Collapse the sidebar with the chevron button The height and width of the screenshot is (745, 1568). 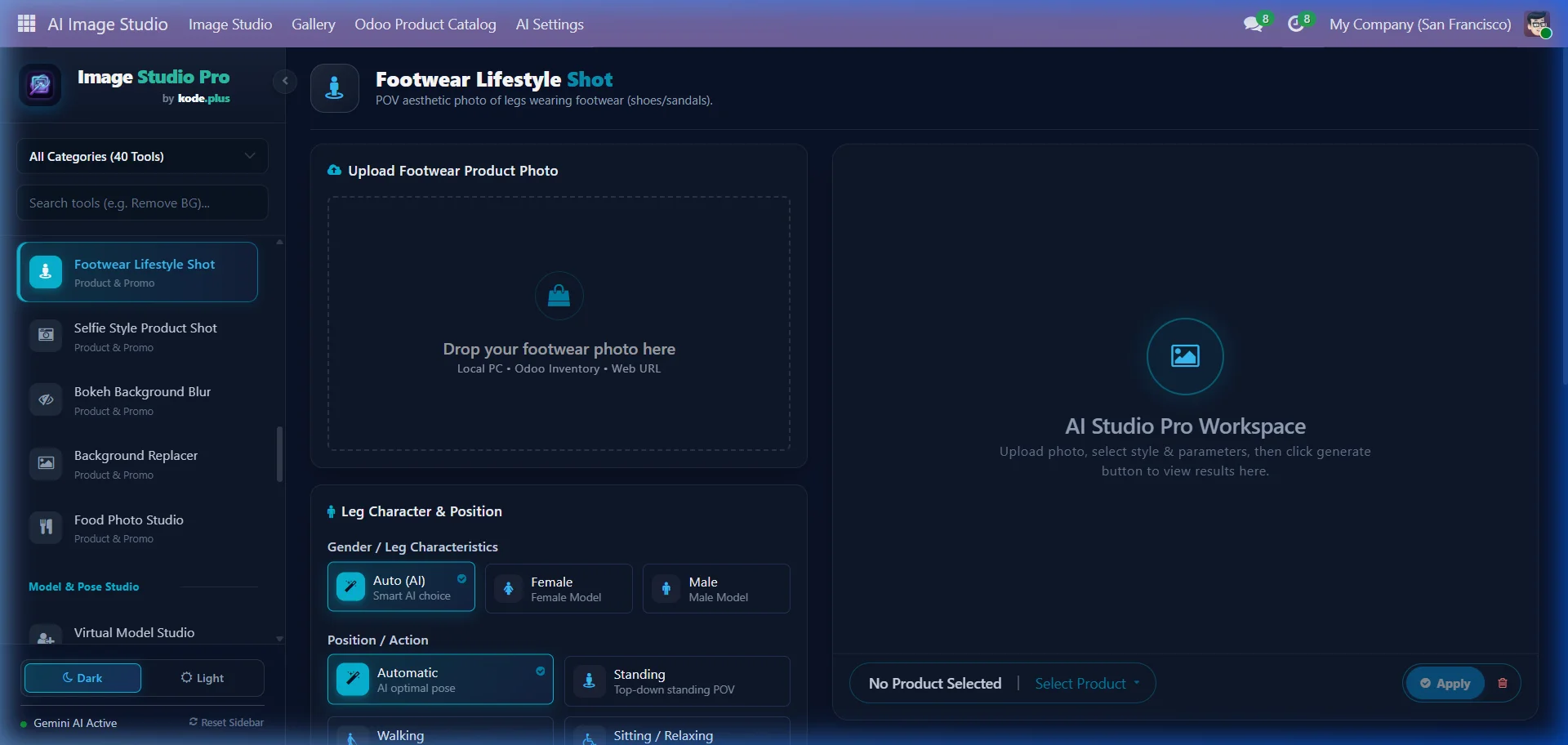coord(285,81)
